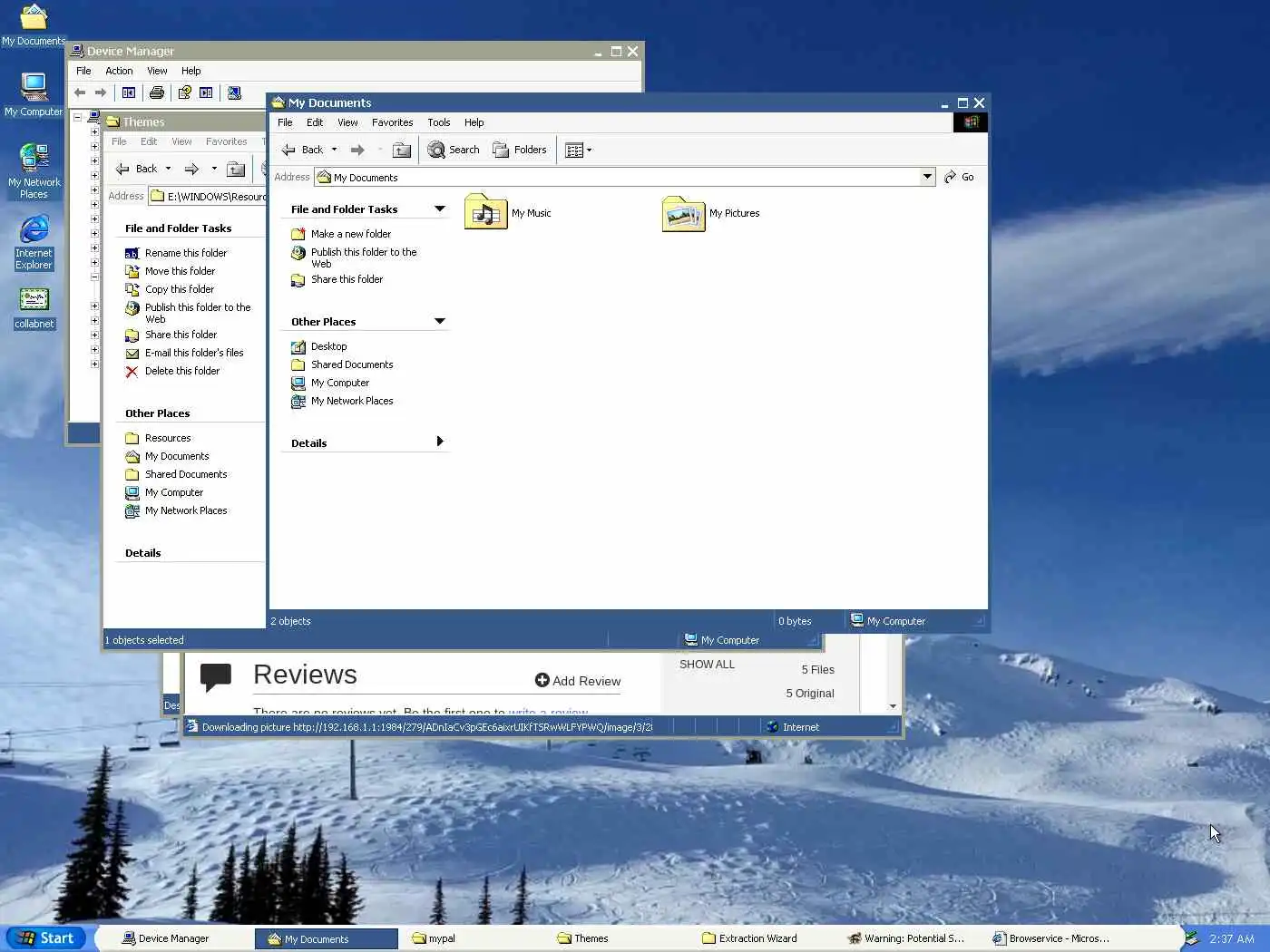Viewport: 1270px width, 952px height.
Task: Open the My Pictures folder
Action: [x=711, y=213]
